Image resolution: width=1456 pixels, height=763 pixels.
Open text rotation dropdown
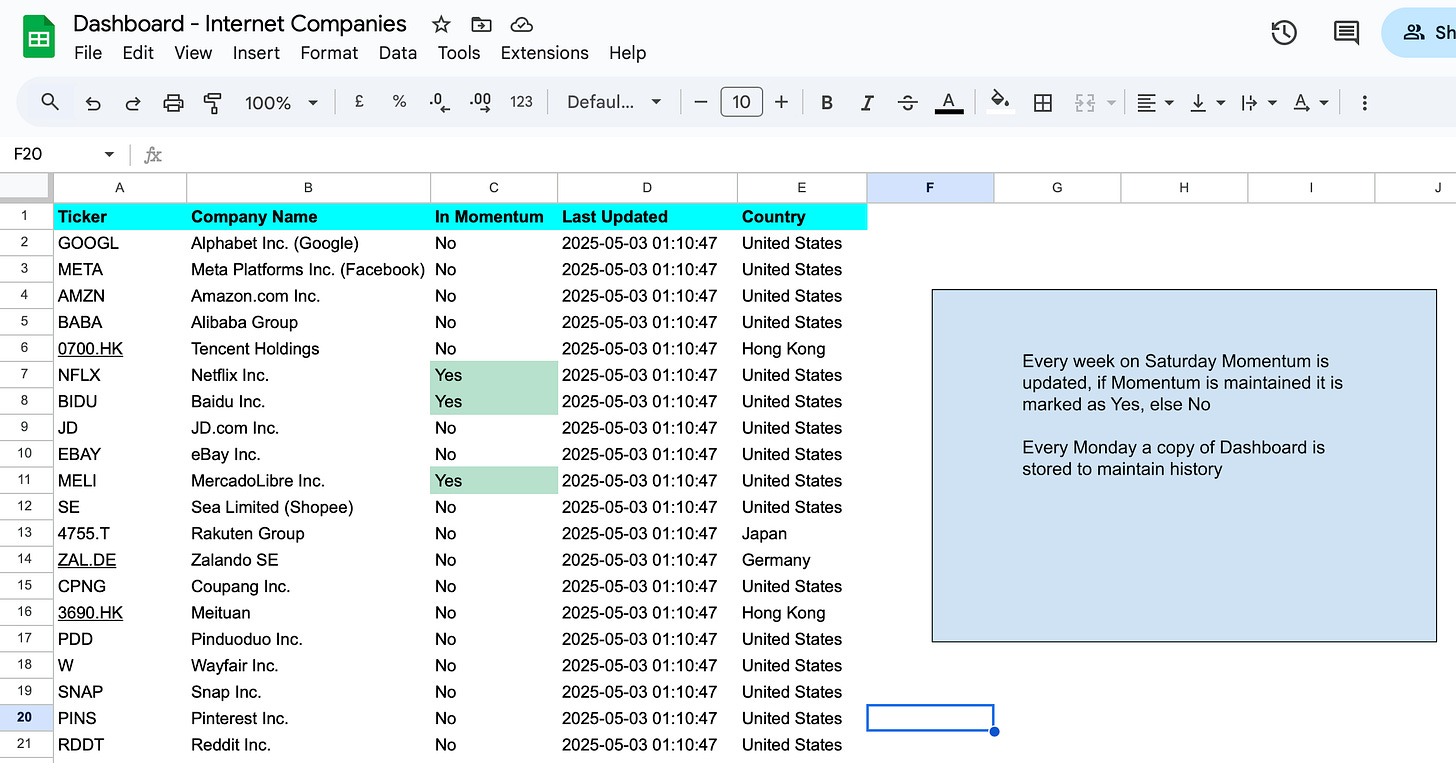click(x=1310, y=102)
